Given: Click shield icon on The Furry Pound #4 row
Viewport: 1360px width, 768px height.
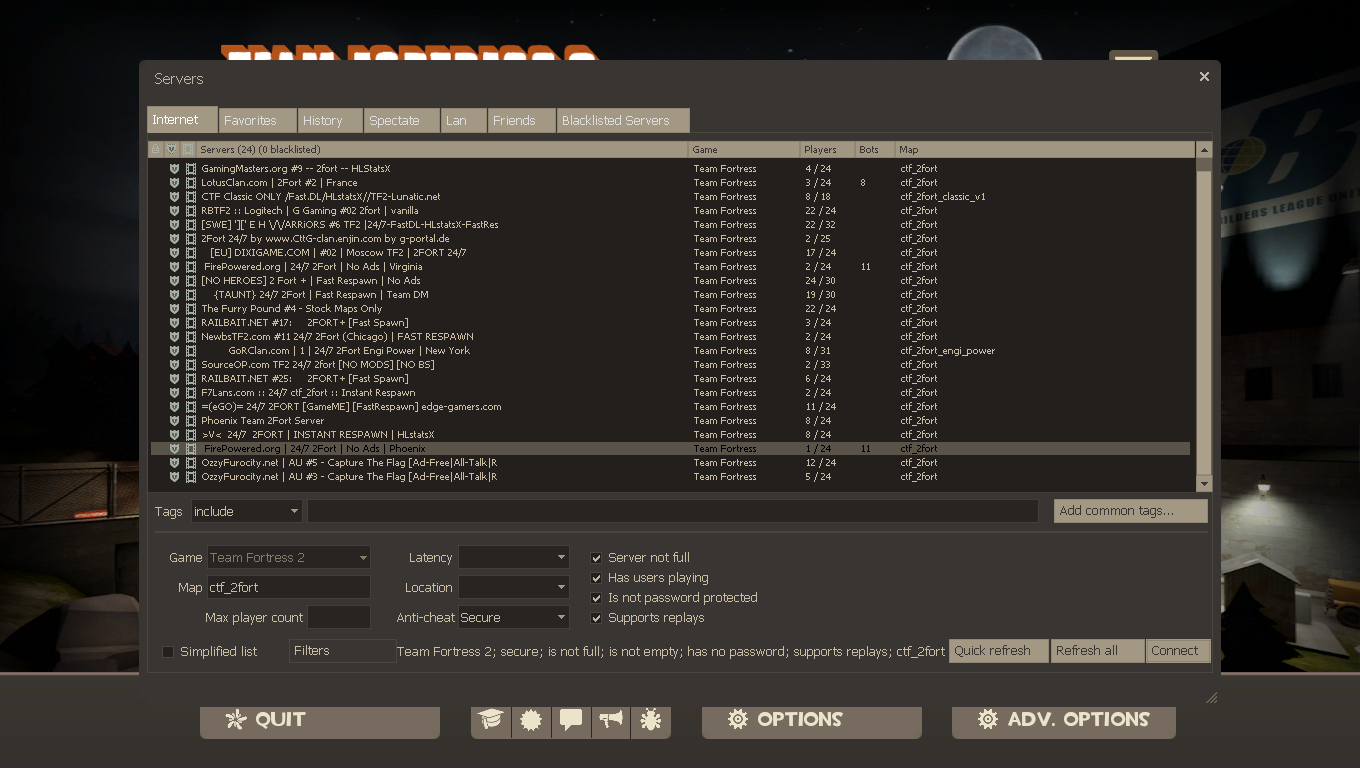Looking at the screenshot, I should point(174,309).
